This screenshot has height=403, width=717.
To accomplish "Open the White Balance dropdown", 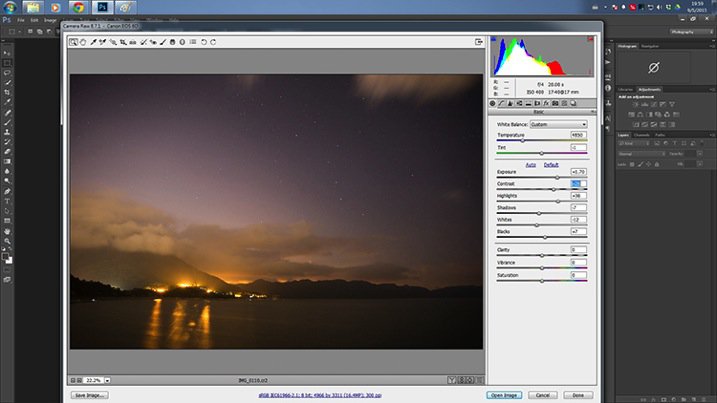I will pos(557,124).
